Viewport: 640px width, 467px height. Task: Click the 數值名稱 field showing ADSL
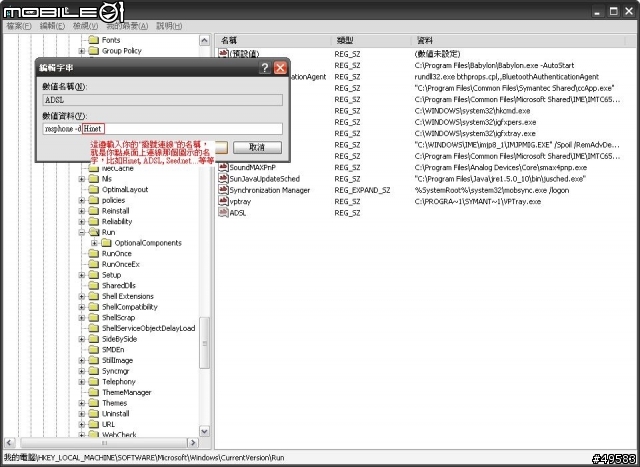click(x=162, y=100)
